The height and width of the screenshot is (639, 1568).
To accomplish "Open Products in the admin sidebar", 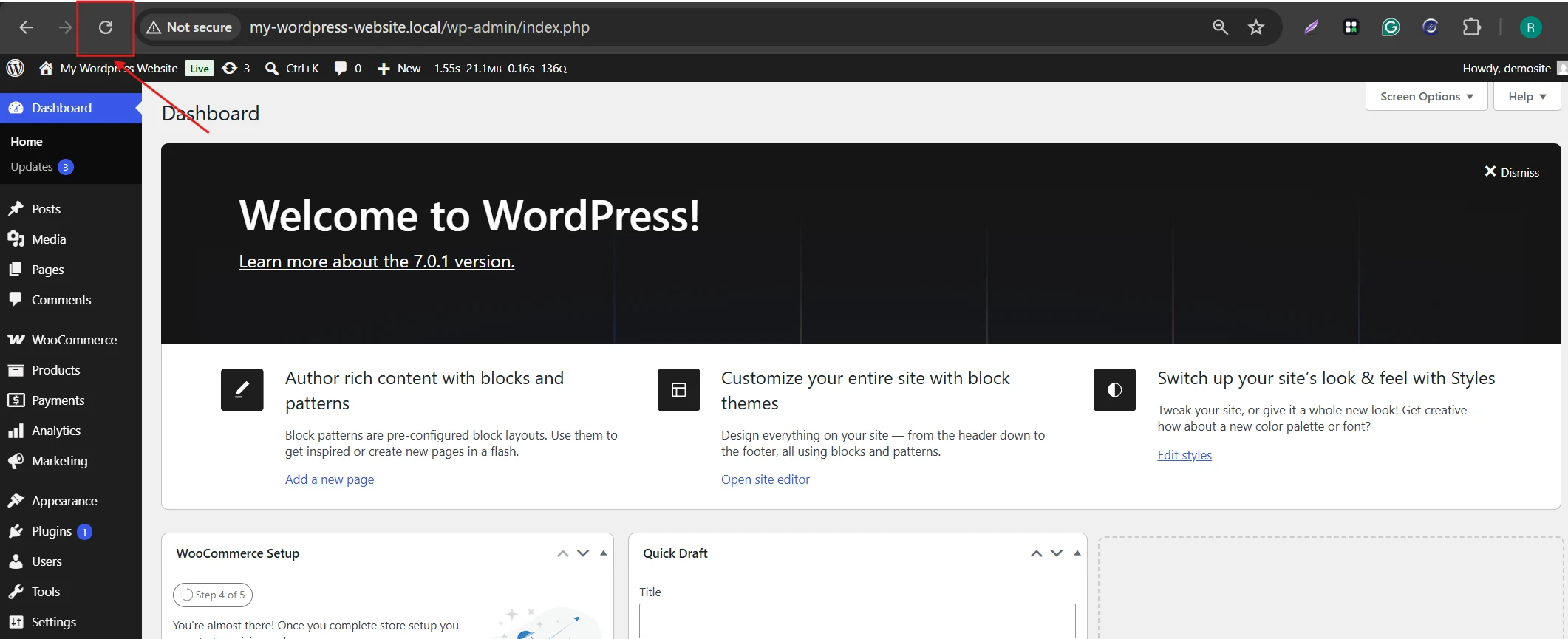I will 71,370.
